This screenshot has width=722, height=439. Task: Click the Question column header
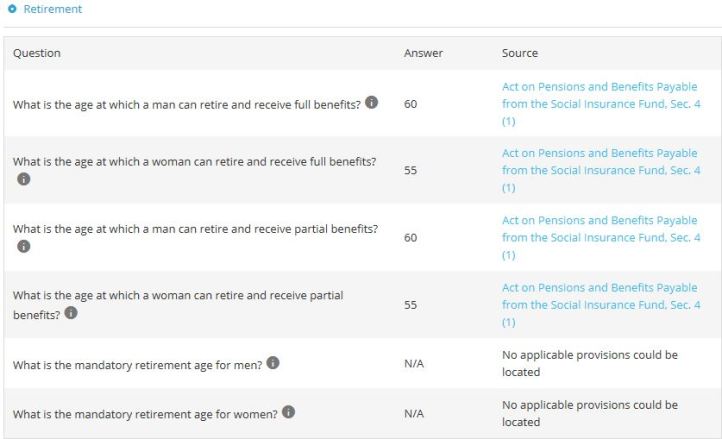pyautogui.click(x=36, y=53)
